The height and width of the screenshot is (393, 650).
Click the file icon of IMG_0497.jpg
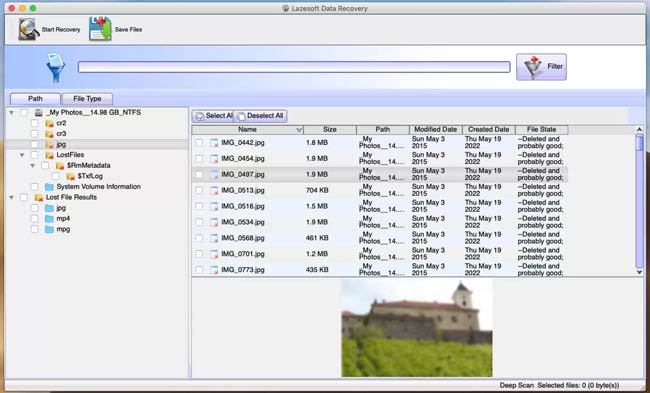tap(214, 175)
